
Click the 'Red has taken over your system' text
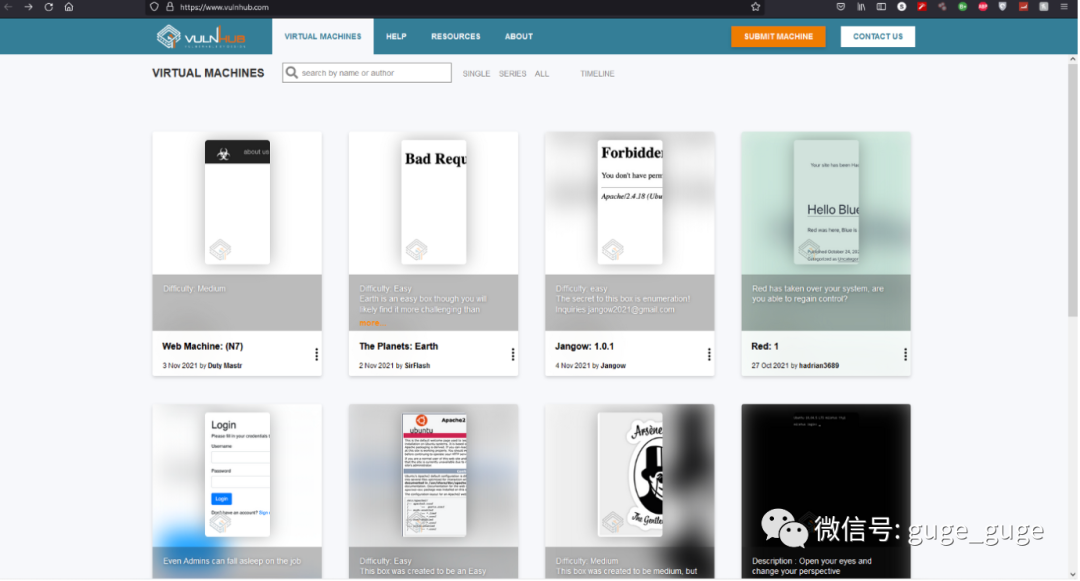818,294
